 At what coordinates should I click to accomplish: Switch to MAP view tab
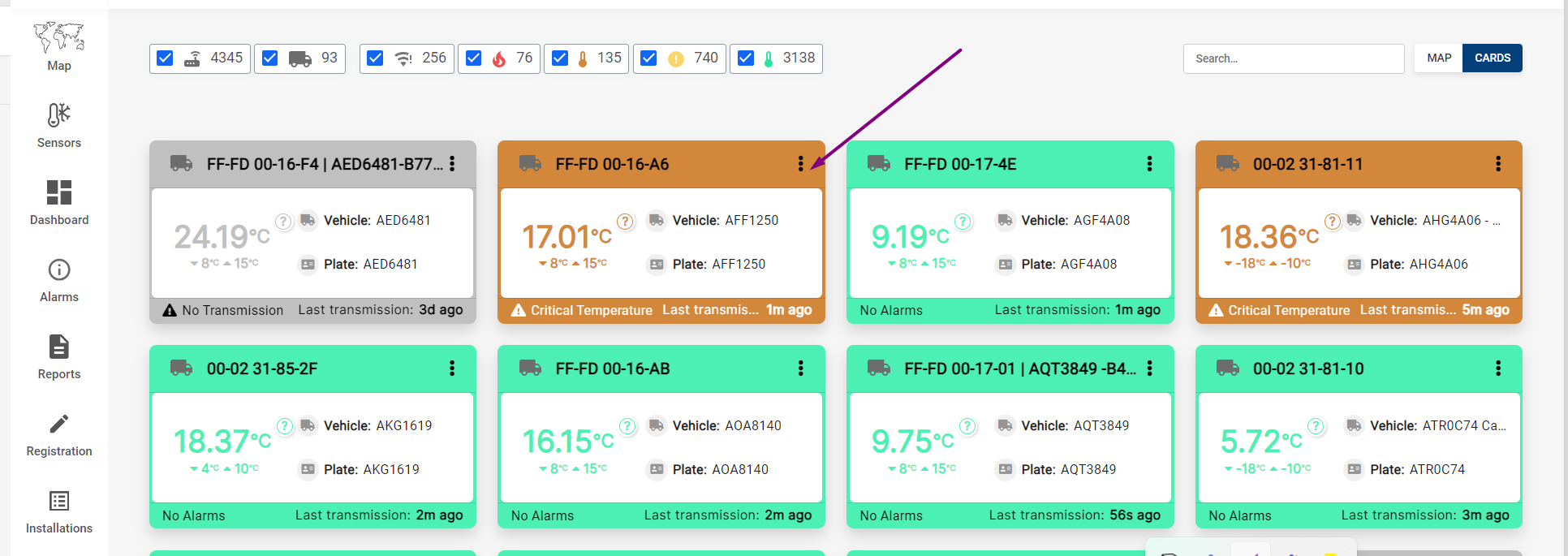click(x=1438, y=58)
